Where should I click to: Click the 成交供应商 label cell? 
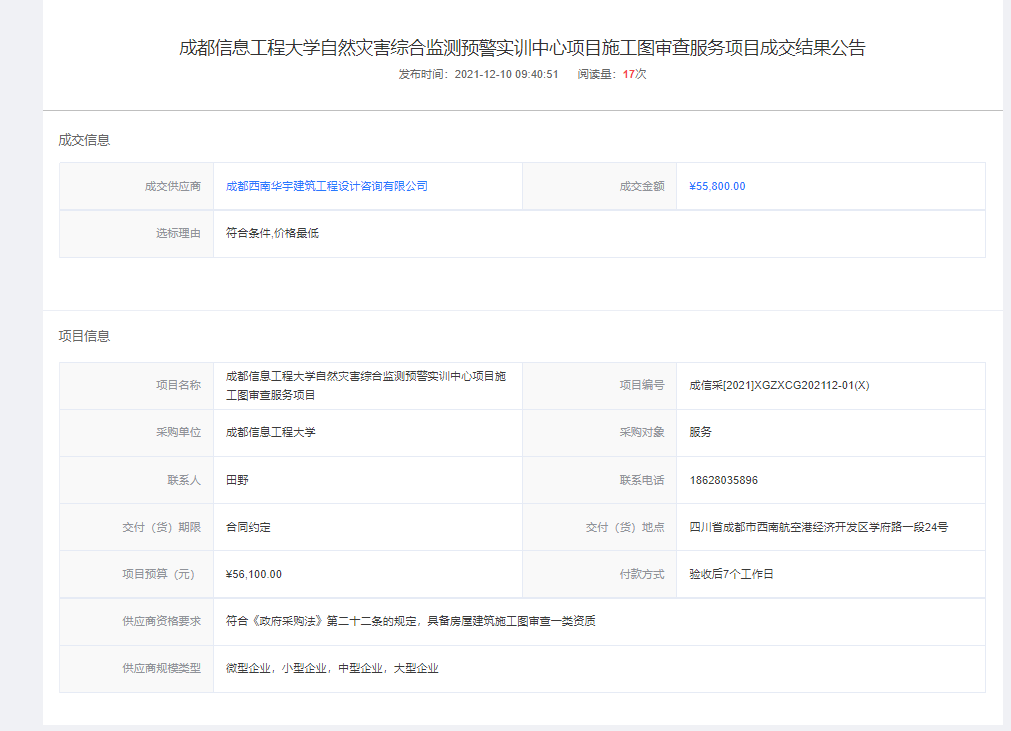(x=137, y=186)
